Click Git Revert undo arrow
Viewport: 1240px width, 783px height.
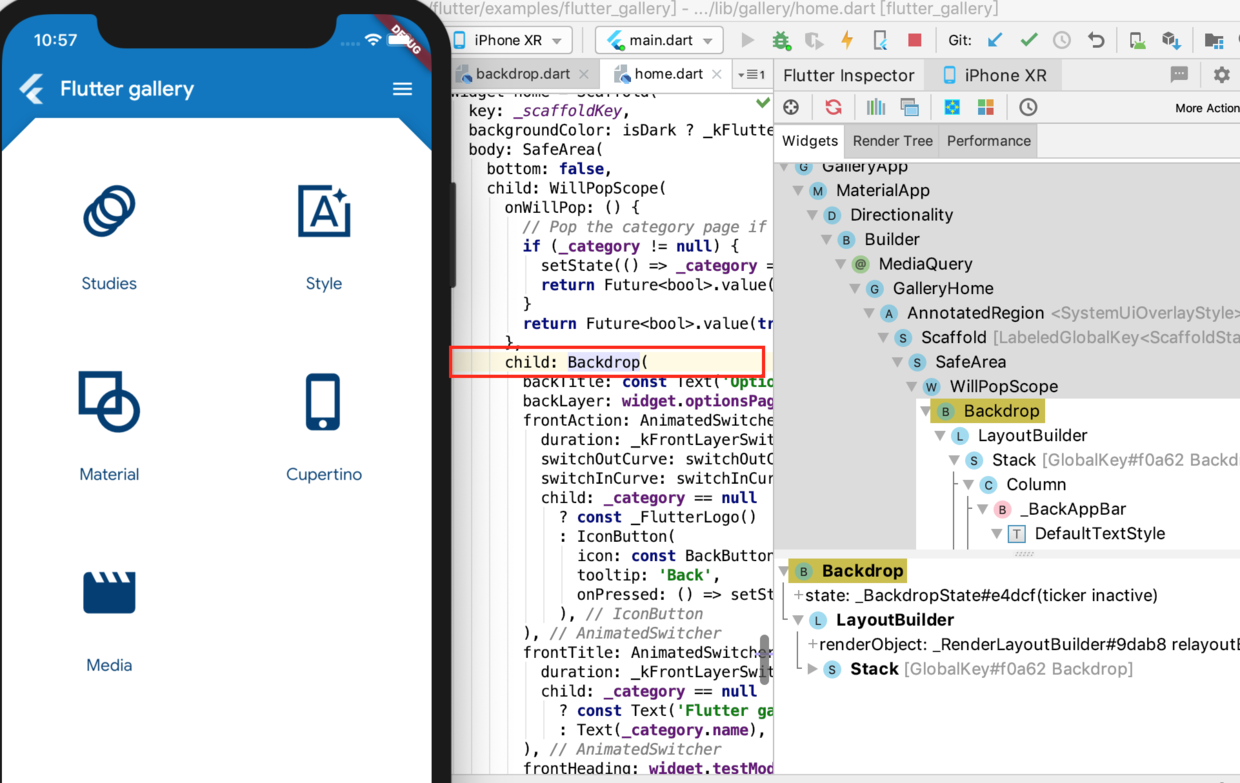tap(1096, 40)
